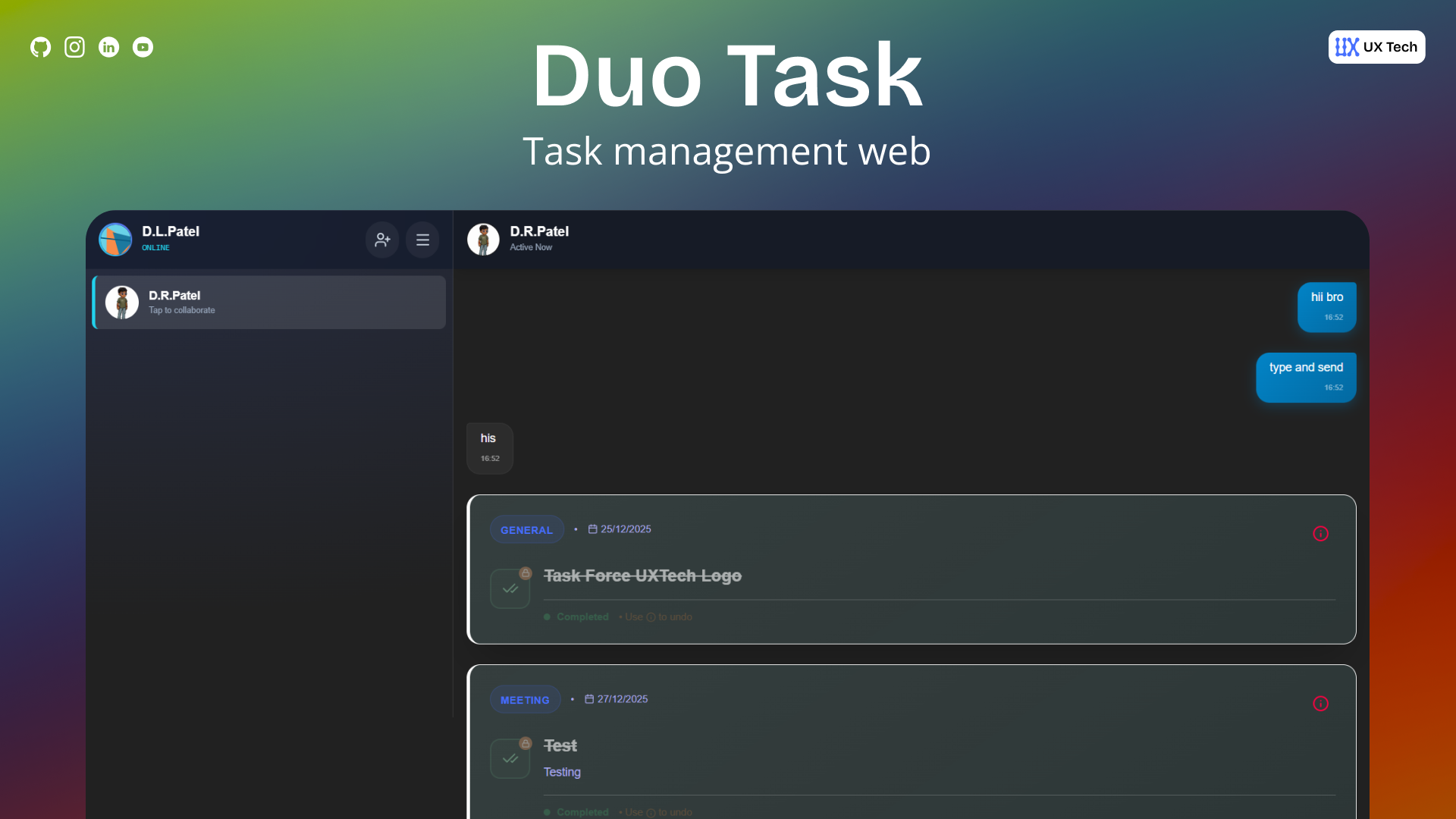The image size is (1456, 819).
Task: Select D.R.Patel conversation in sidebar
Action: pos(269,303)
